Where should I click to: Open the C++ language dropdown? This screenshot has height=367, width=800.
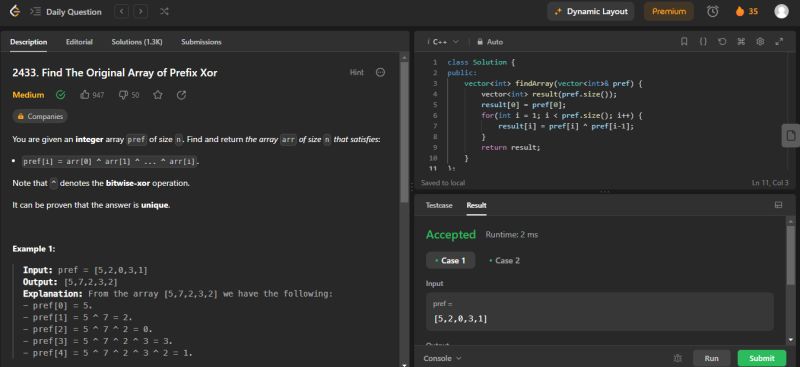[x=445, y=42]
